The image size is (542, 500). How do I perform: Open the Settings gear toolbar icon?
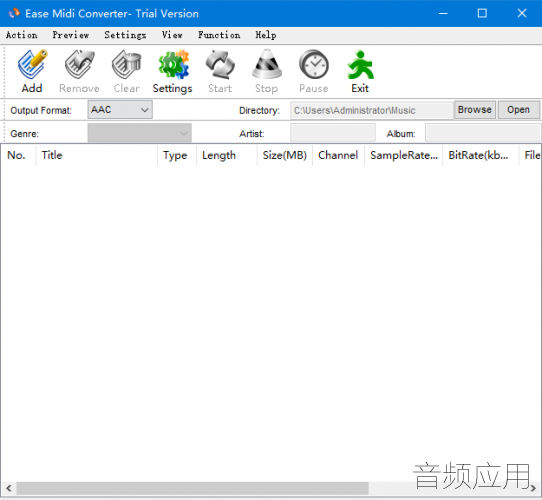173,64
